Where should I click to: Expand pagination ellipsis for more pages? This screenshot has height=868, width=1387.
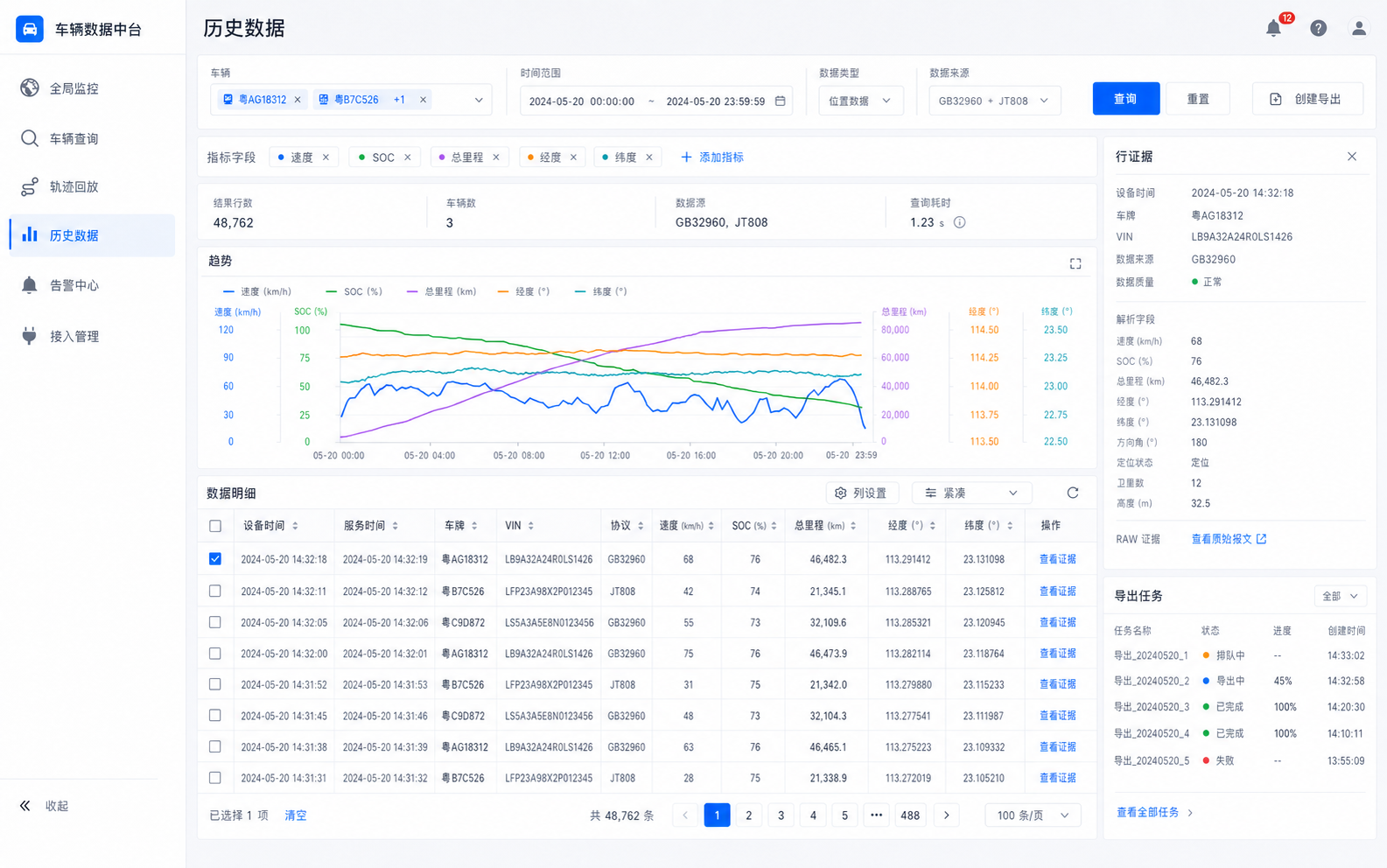click(876, 815)
